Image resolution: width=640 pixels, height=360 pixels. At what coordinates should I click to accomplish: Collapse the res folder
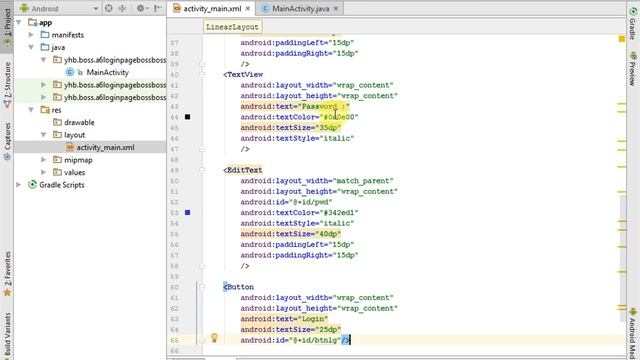click(31, 110)
